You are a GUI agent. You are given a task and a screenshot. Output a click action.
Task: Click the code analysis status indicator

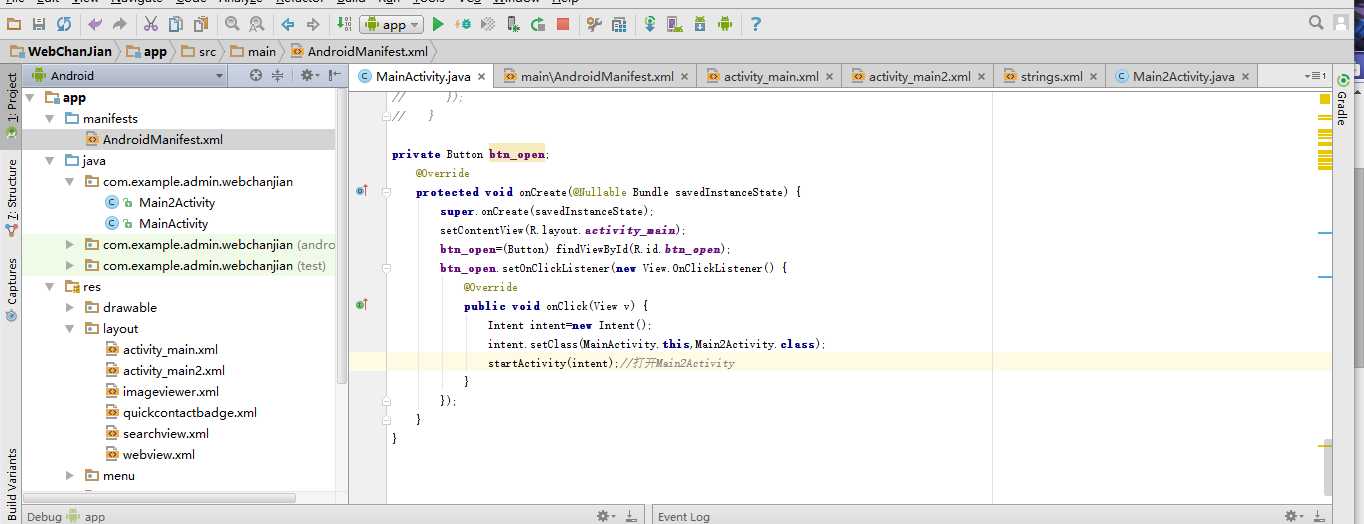[1326, 97]
